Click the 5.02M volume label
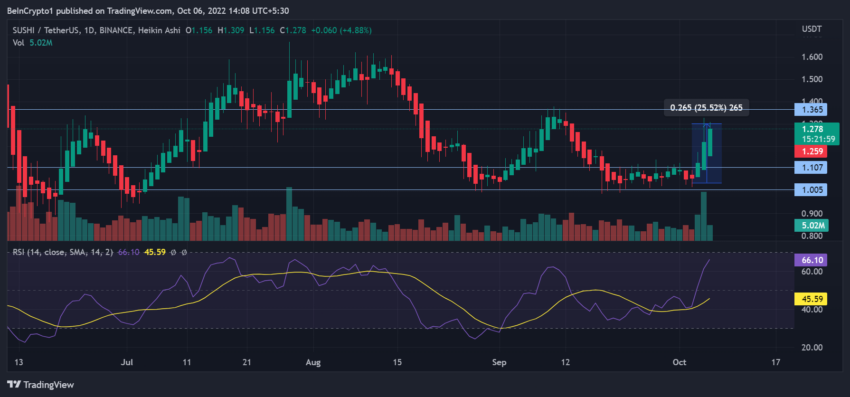Viewport: 850px width, 397px height. point(811,226)
